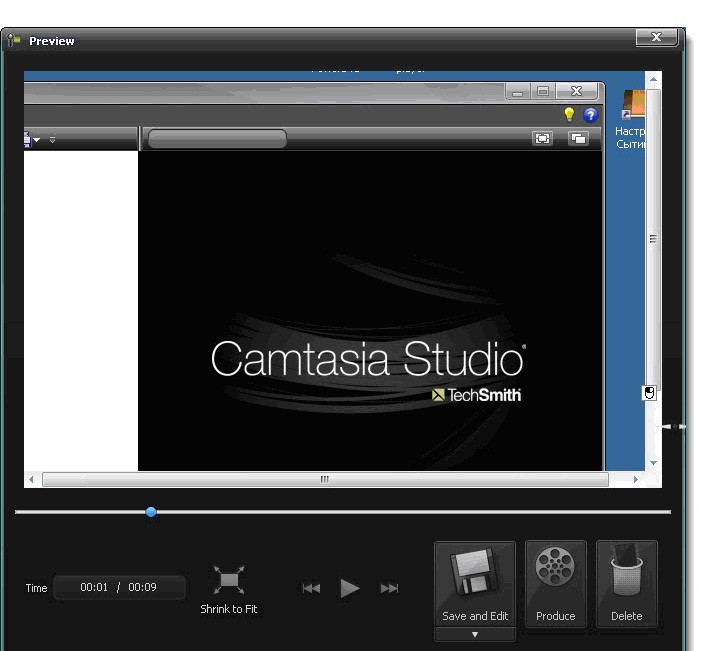Image resolution: width=701 pixels, height=651 pixels.
Task: Click the vertical scrollbar up arrow
Action: click(653, 79)
